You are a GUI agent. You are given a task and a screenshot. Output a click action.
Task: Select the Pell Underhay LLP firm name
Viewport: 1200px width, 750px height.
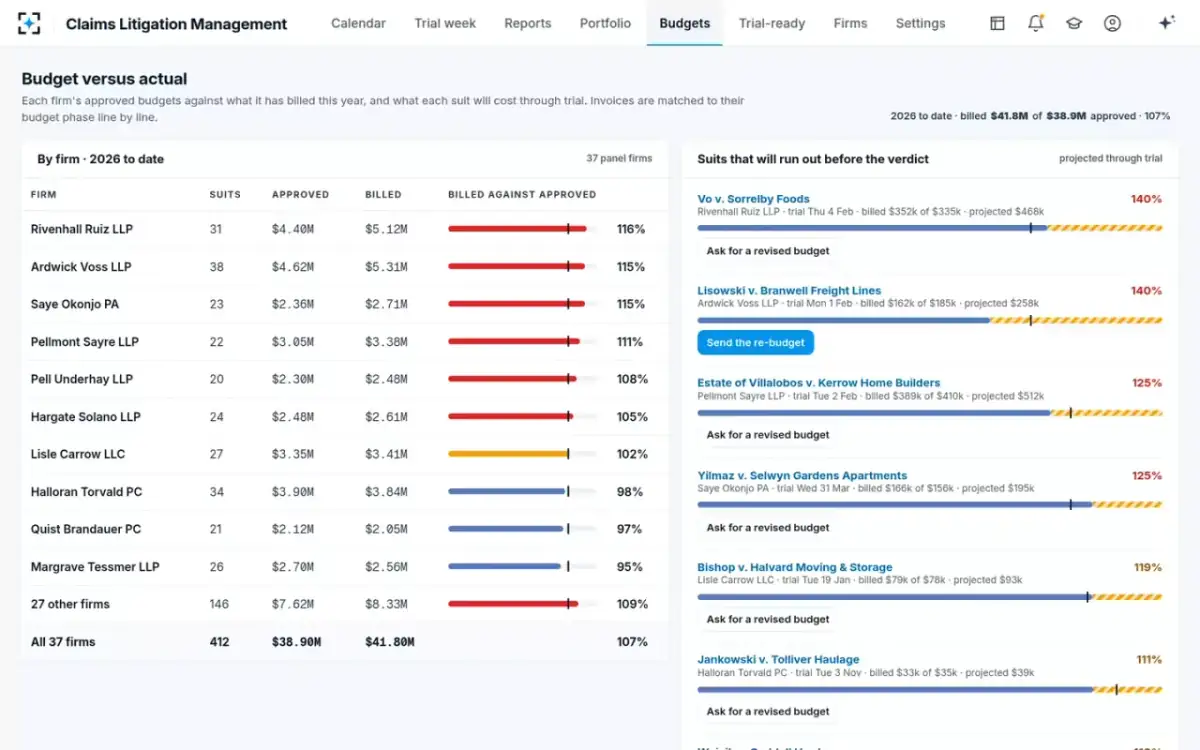coord(82,379)
